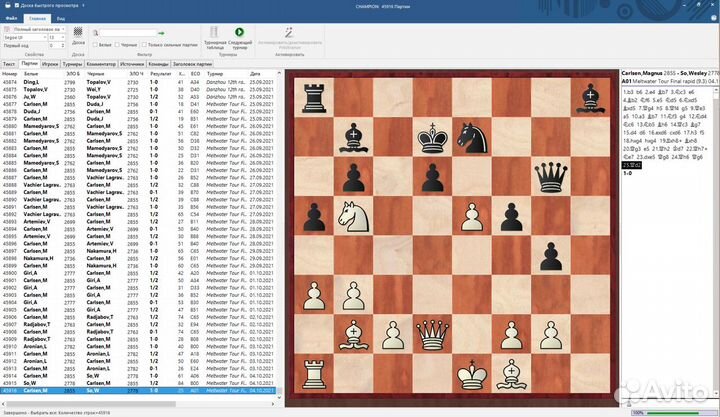Select the black queen on g6
The height and width of the screenshot is (417, 720).
pyautogui.click(x=551, y=177)
